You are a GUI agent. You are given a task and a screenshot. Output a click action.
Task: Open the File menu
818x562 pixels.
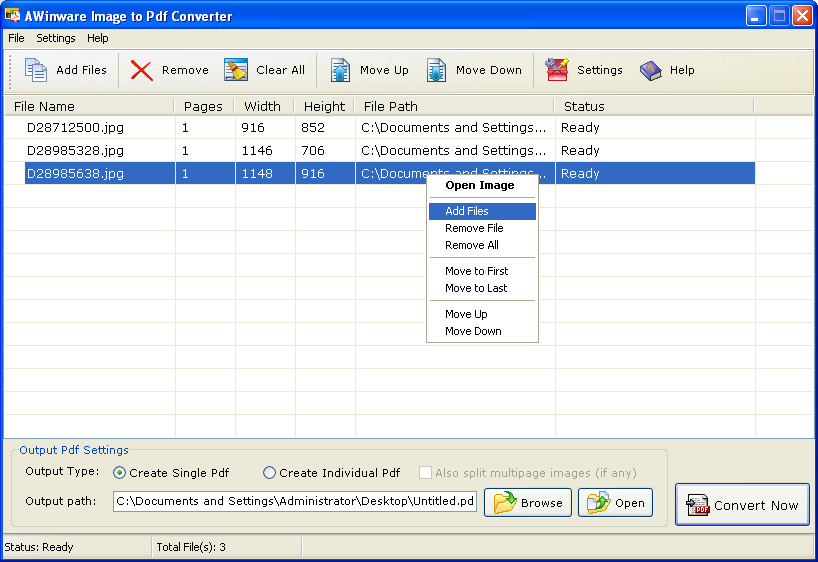pyautogui.click(x=16, y=38)
